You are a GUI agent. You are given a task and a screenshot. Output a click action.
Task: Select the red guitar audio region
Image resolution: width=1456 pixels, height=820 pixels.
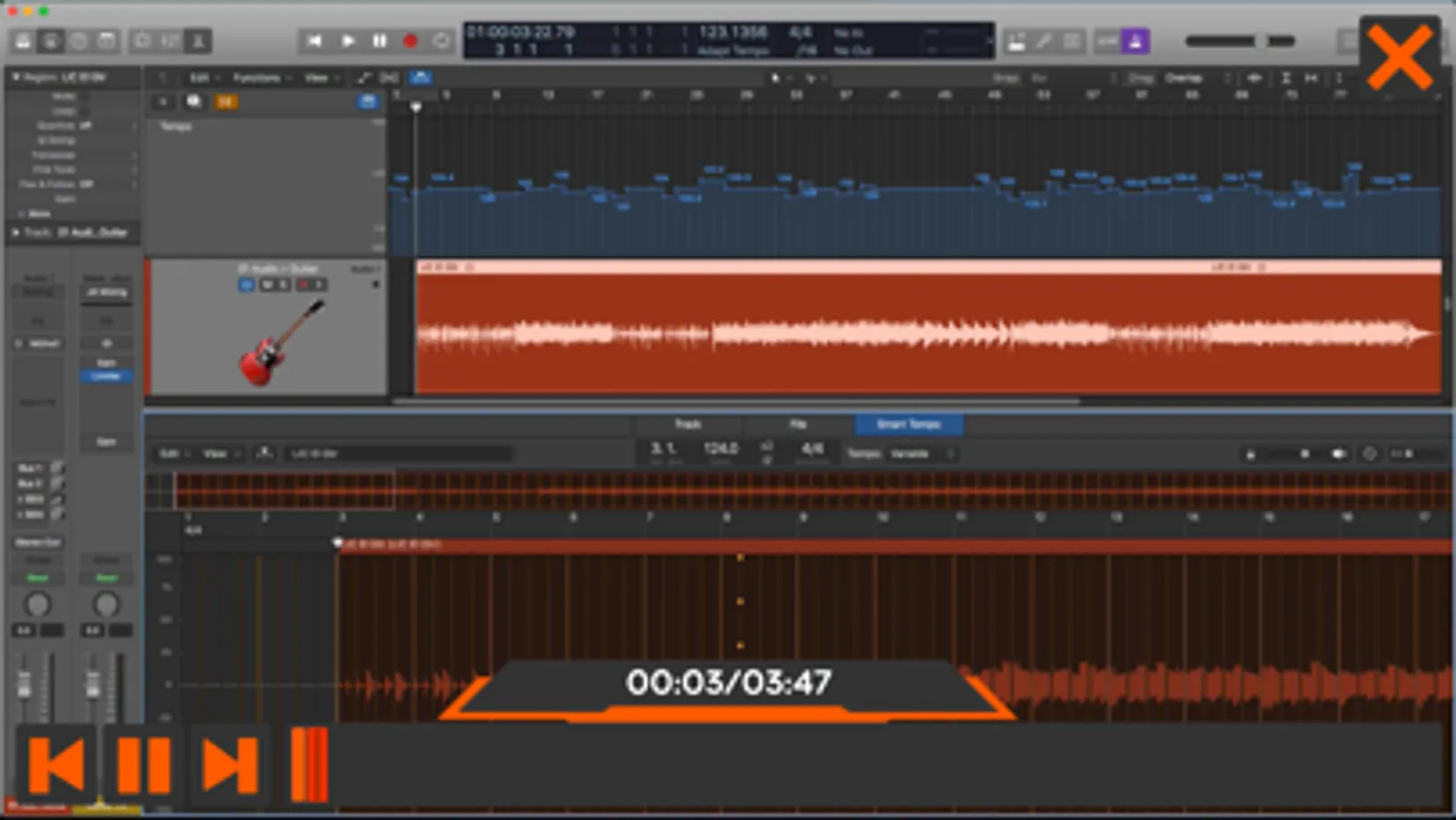tap(928, 328)
